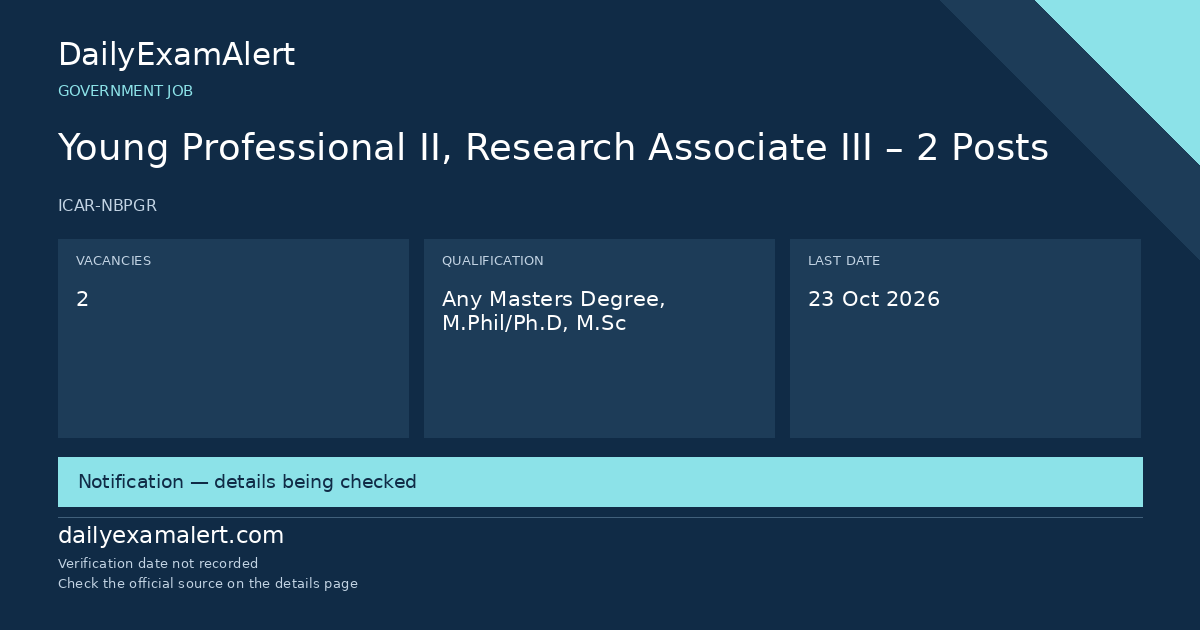Click Verification date not recorded note

[x=158, y=564]
